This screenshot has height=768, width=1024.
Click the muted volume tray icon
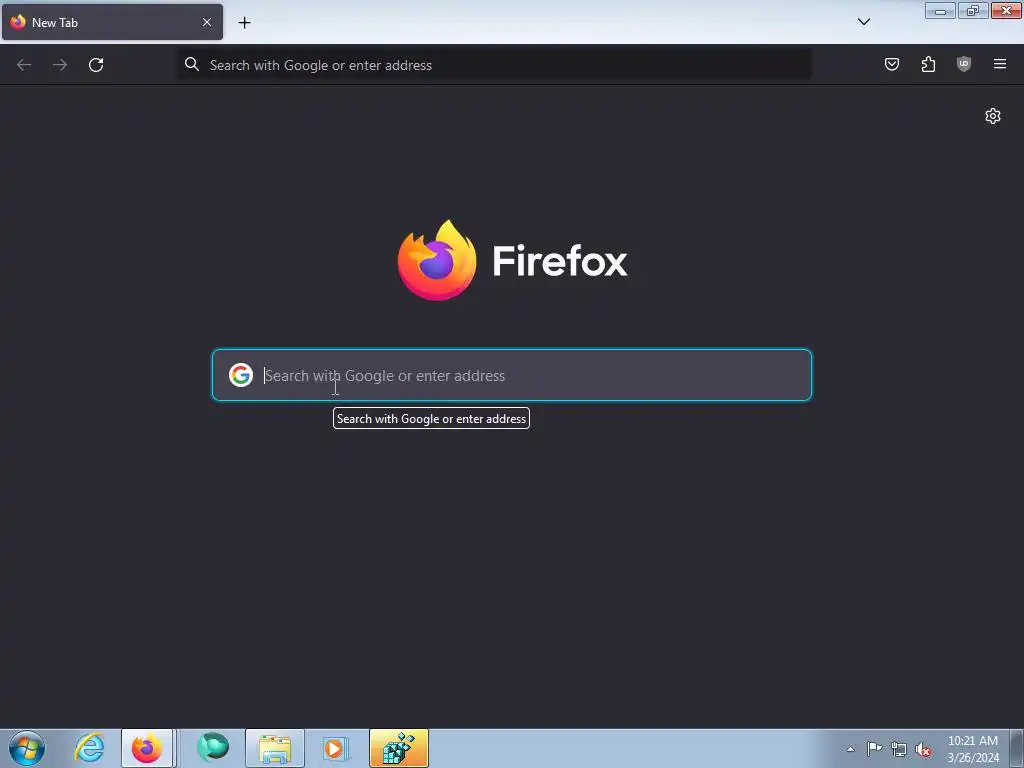[923, 749]
